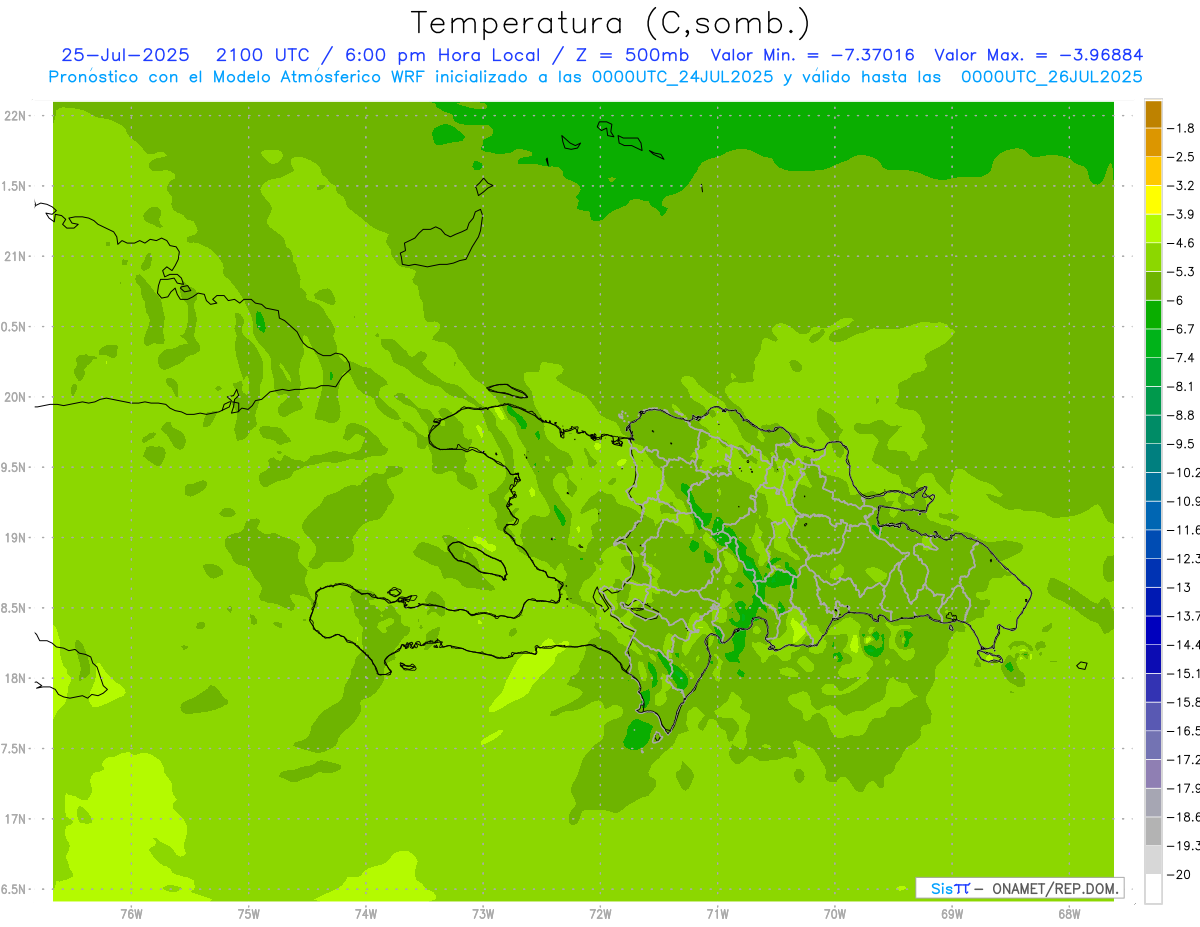This screenshot has height=927, width=1200.
Task: Select the 'Z = 500mb' level text
Action: pos(628,55)
